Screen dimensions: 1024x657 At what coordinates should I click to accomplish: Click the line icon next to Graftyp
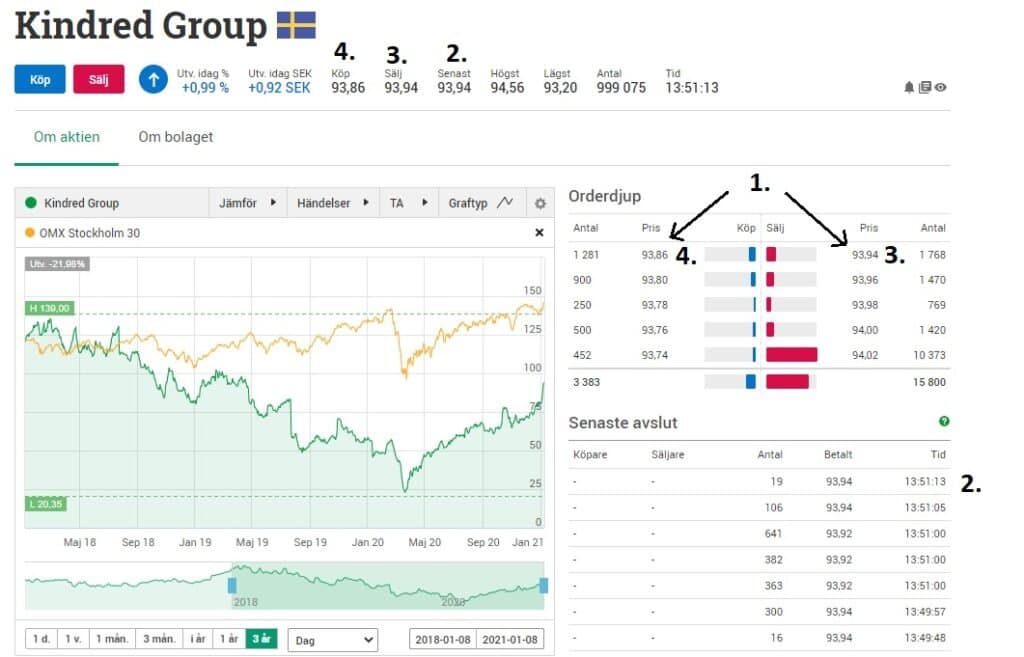[507, 203]
